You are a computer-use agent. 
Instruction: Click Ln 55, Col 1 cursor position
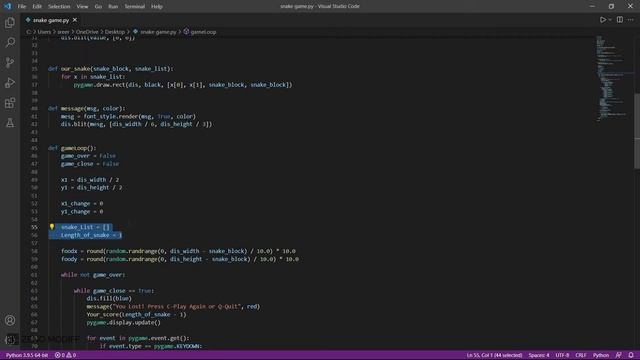coord(494,355)
